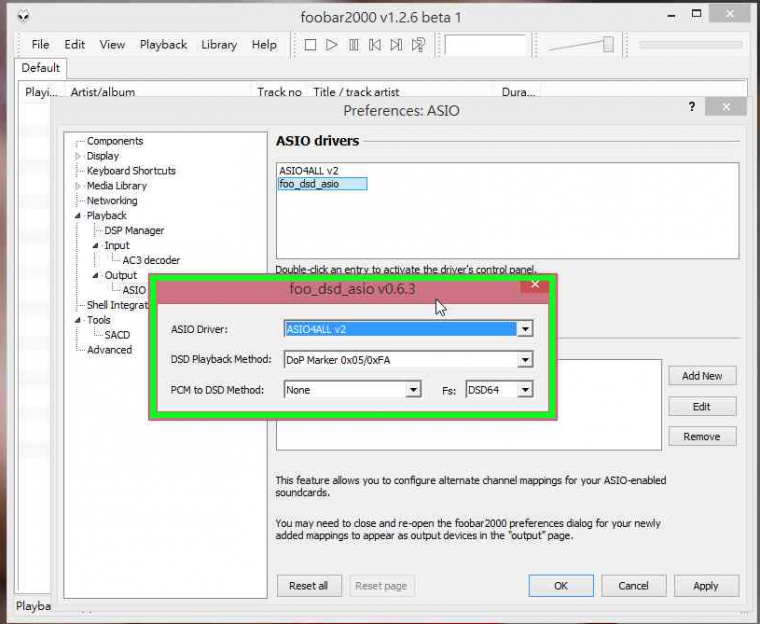Expand the Display tree node
The image size is (760, 624).
(78, 156)
